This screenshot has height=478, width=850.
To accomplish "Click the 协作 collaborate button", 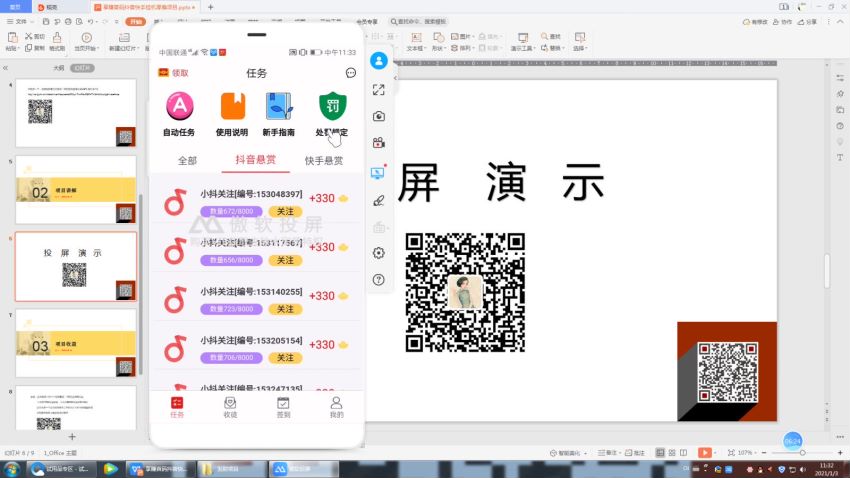I will pos(782,22).
